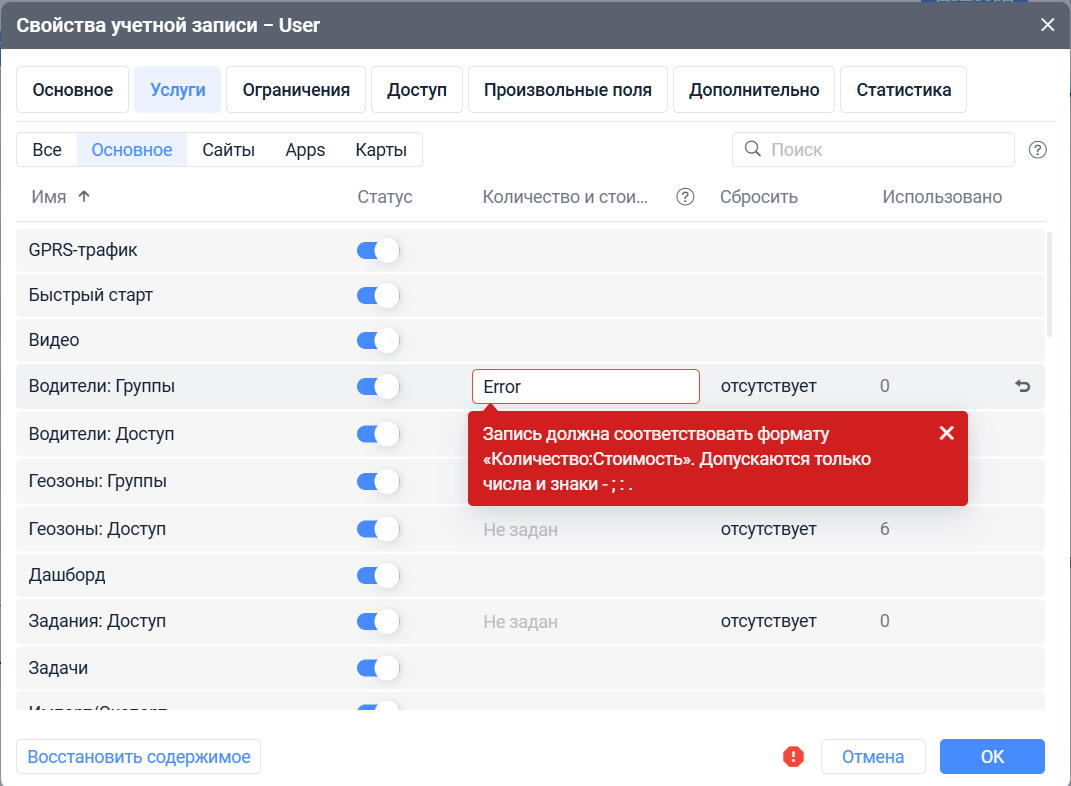Close the red validation error tooltip
Image resolution: width=1071 pixels, height=786 pixels.
[x=947, y=433]
